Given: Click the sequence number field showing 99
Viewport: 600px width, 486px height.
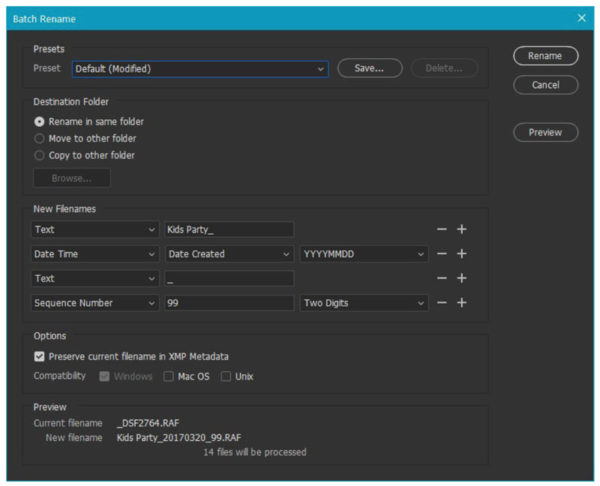Looking at the screenshot, I should pos(229,303).
